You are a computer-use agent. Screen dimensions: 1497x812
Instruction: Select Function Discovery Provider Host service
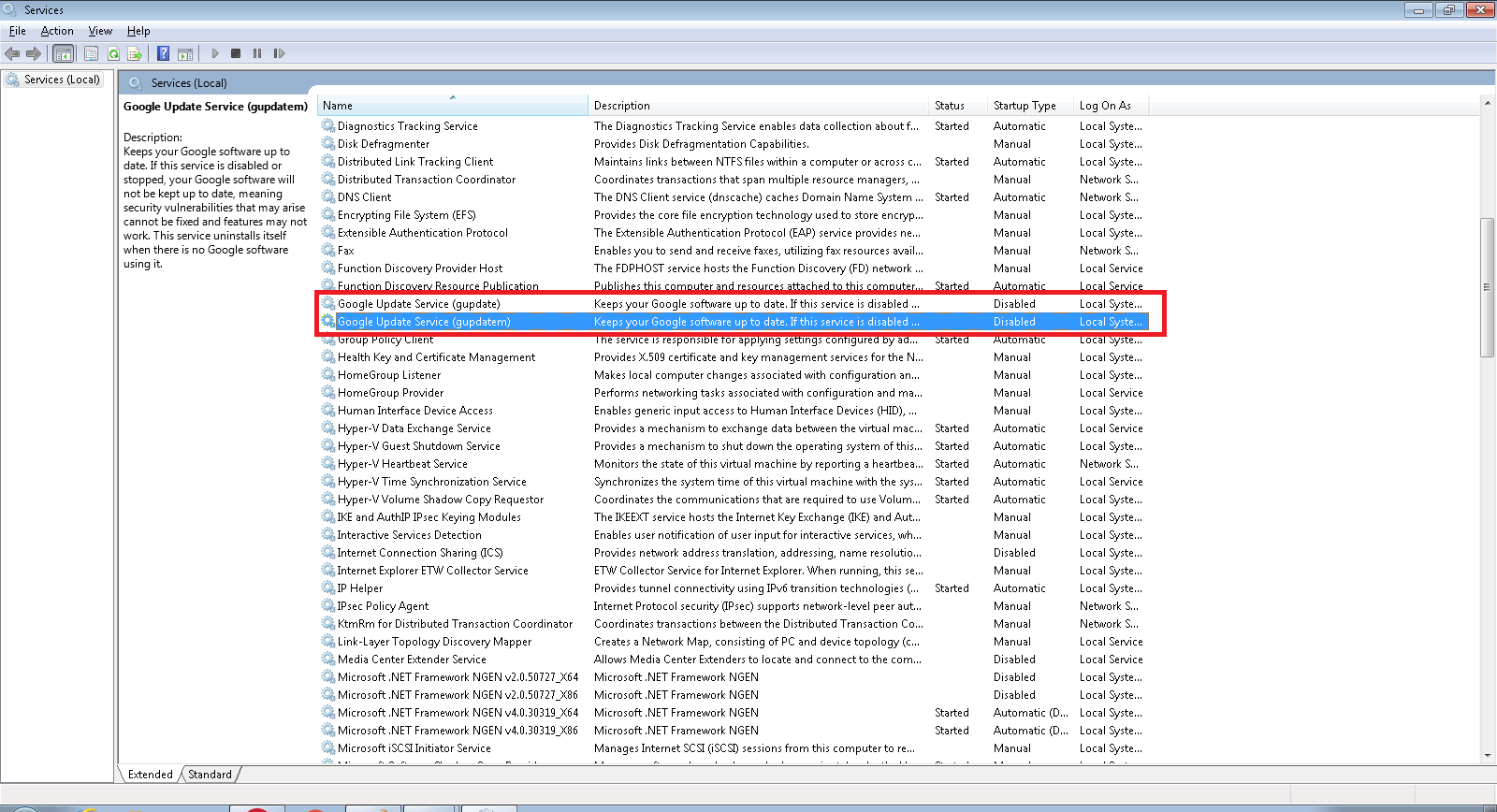(x=420, y=268)
